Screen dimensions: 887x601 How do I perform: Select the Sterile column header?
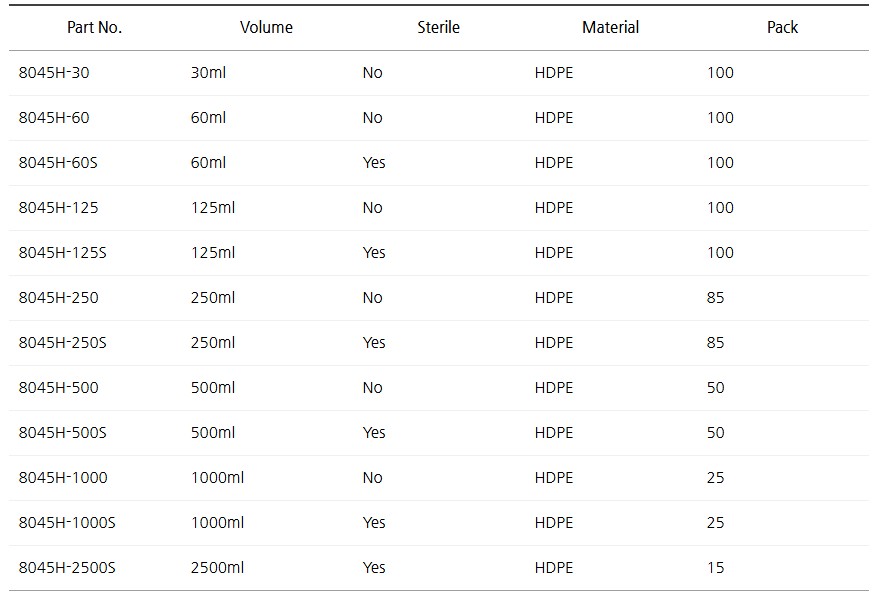click(x=438, y=28)
